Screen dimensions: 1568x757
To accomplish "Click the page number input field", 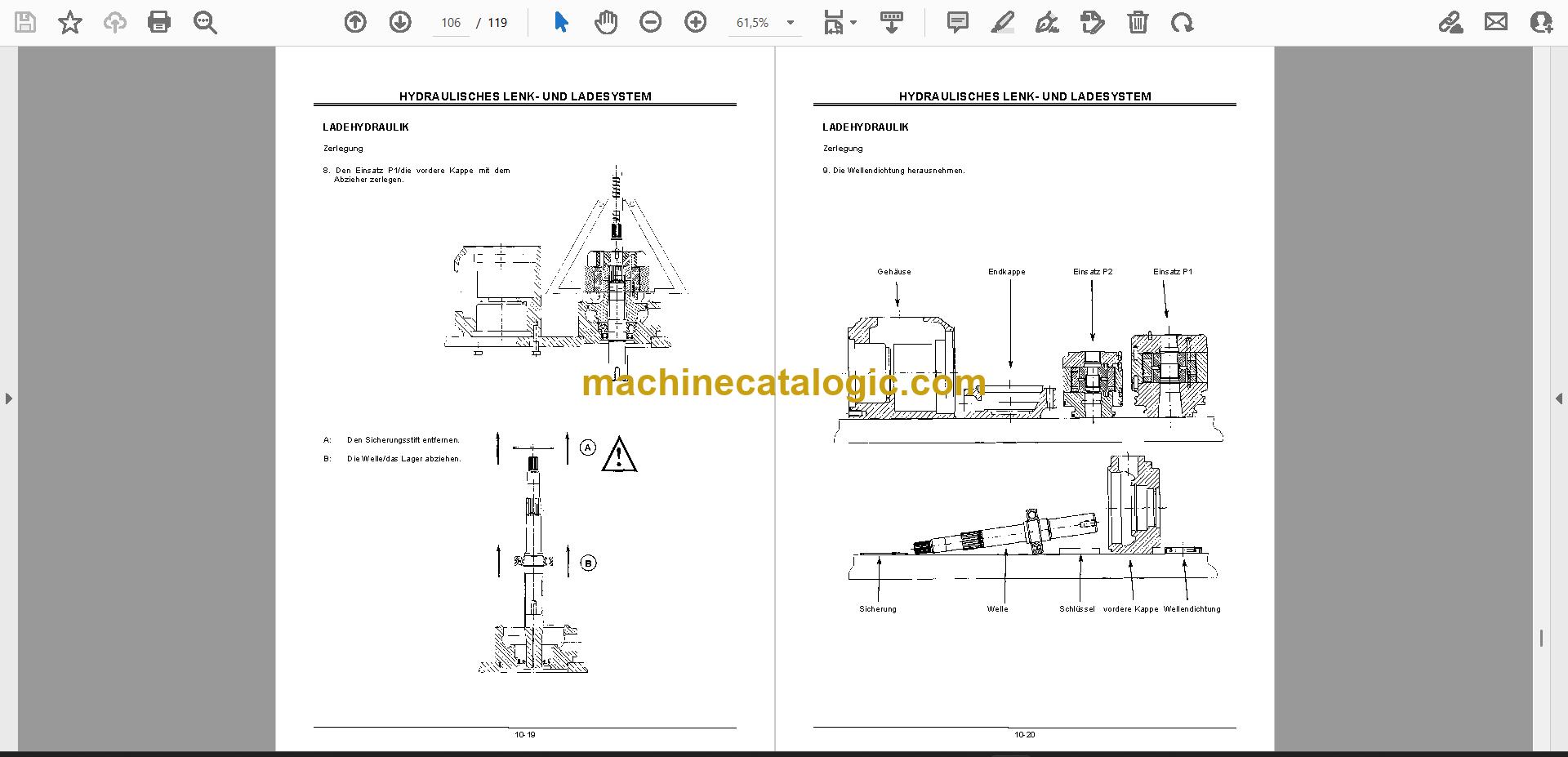I will [x=451, y=23].
